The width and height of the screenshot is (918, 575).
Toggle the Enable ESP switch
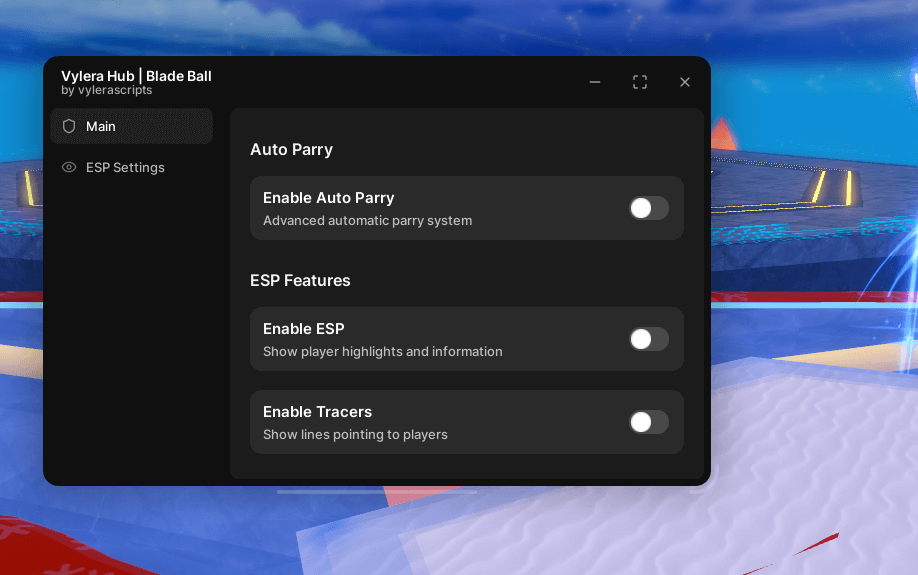[648, 339]
